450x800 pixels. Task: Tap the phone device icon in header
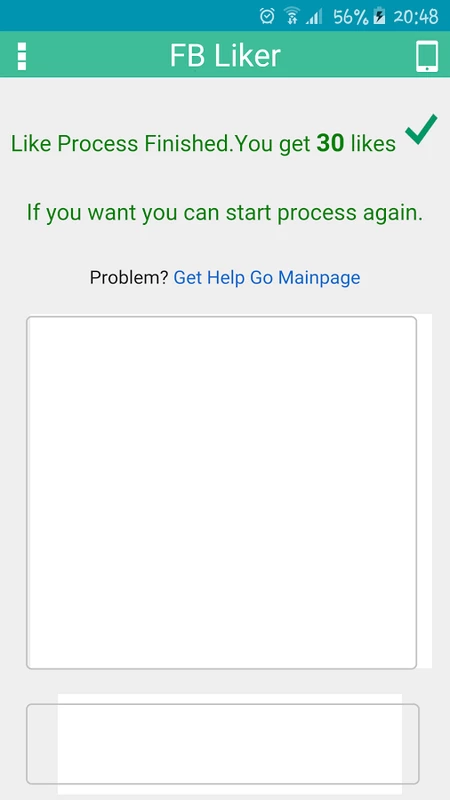427,56
